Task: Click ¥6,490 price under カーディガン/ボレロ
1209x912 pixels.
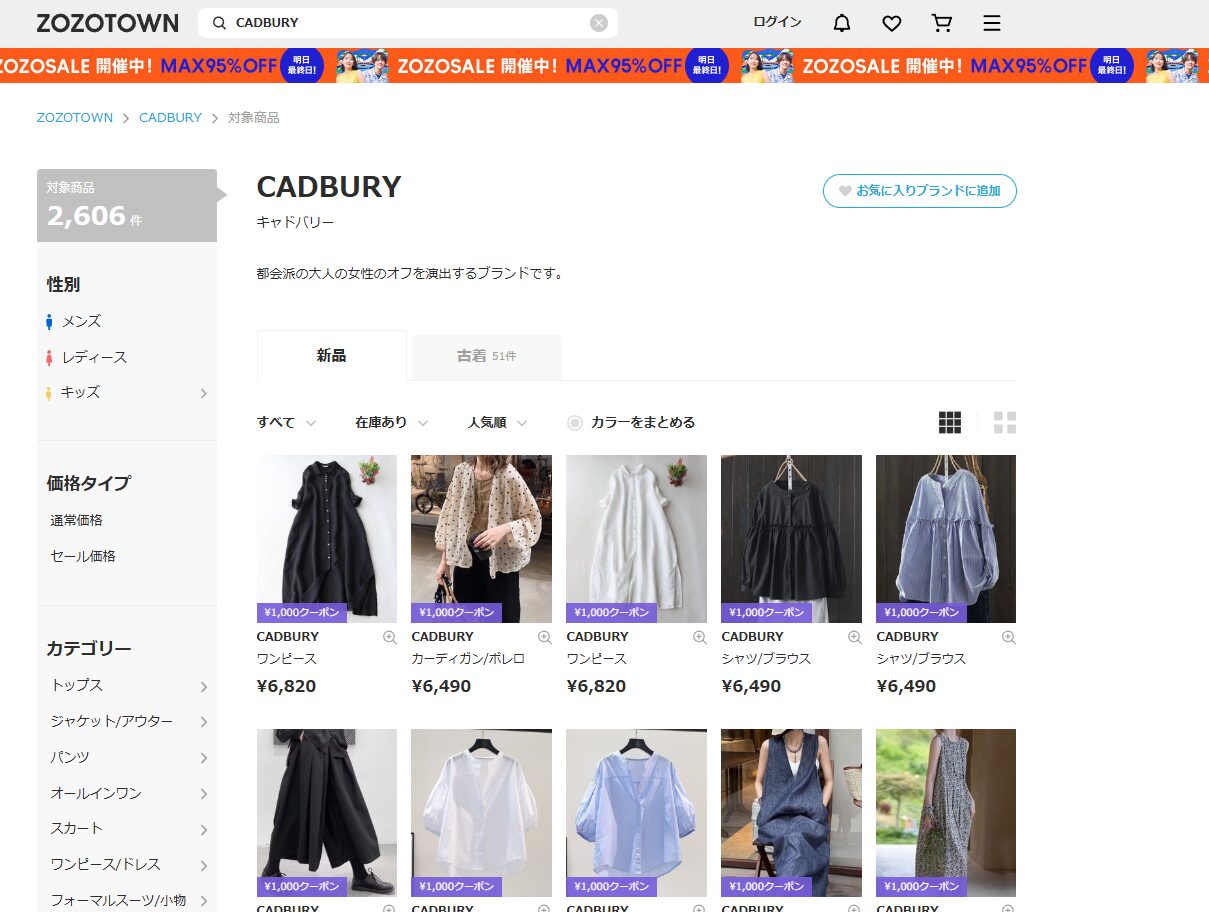Action: coord(441,686)
